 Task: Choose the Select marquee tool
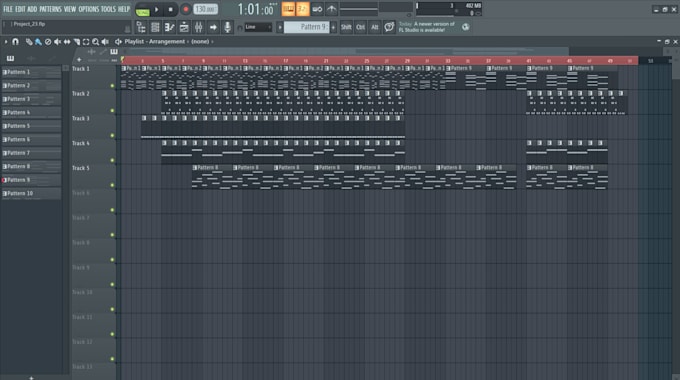point(86,42)
